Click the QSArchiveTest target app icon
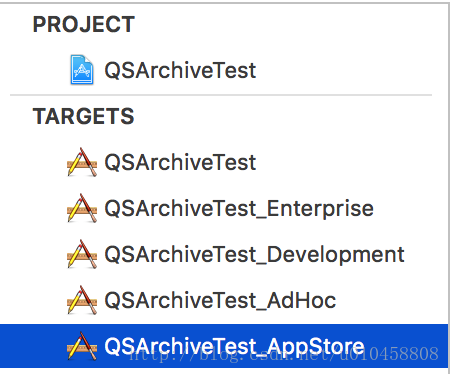The image size is (450, 374). point(82,162)
